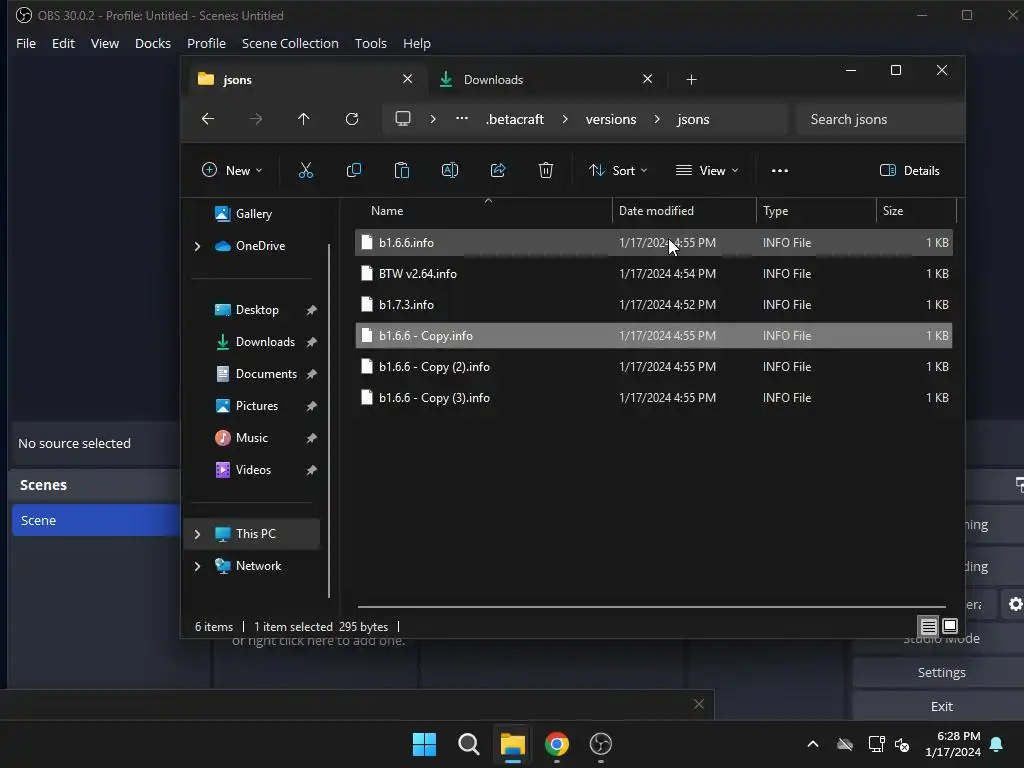The height and width of the screenshot is (768, 1024).
Task: Open Chrome from the taskbar
Action: 557,744
